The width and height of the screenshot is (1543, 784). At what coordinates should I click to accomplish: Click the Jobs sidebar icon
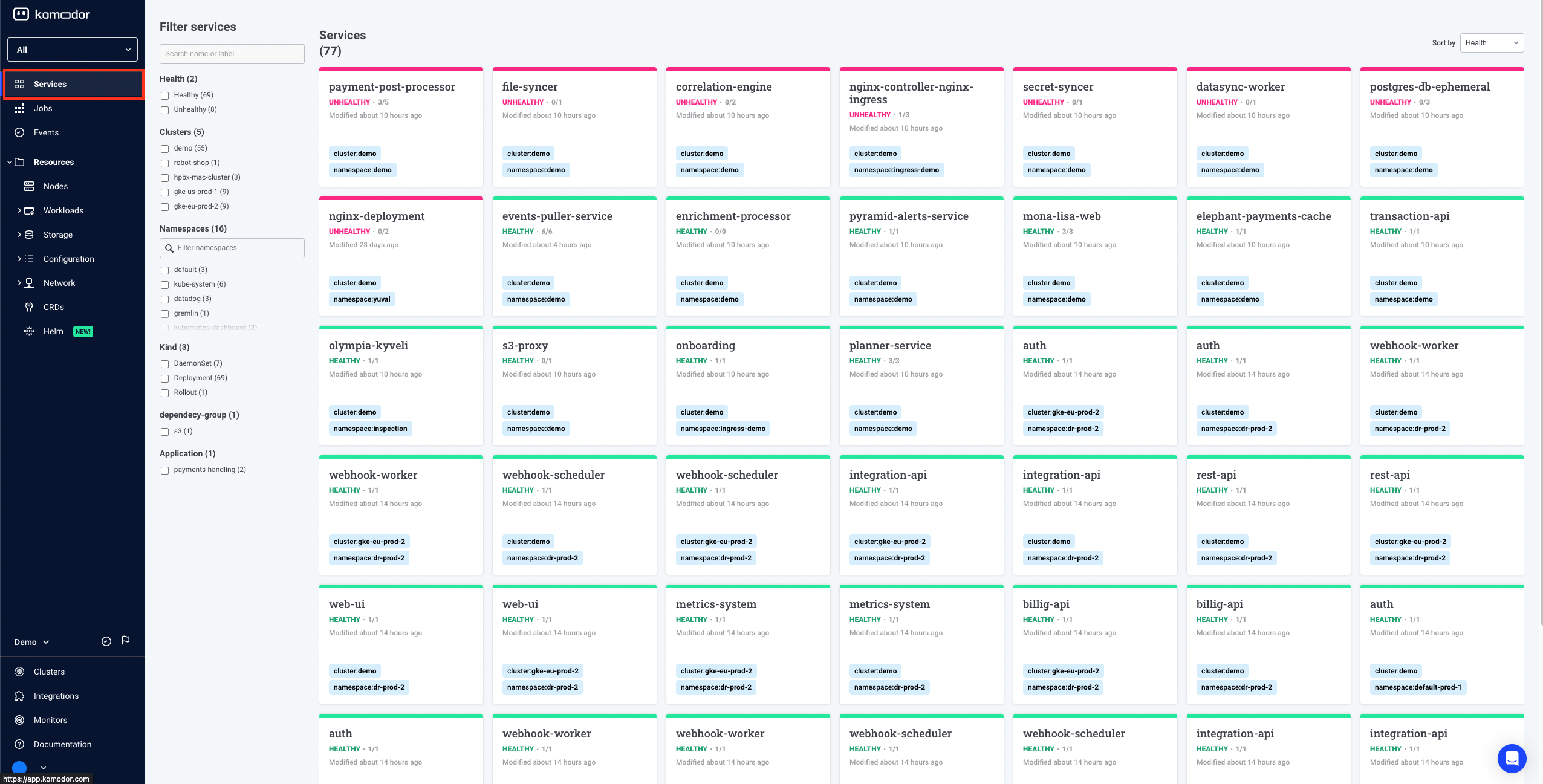pyautogui.click(x=19, y=108)
